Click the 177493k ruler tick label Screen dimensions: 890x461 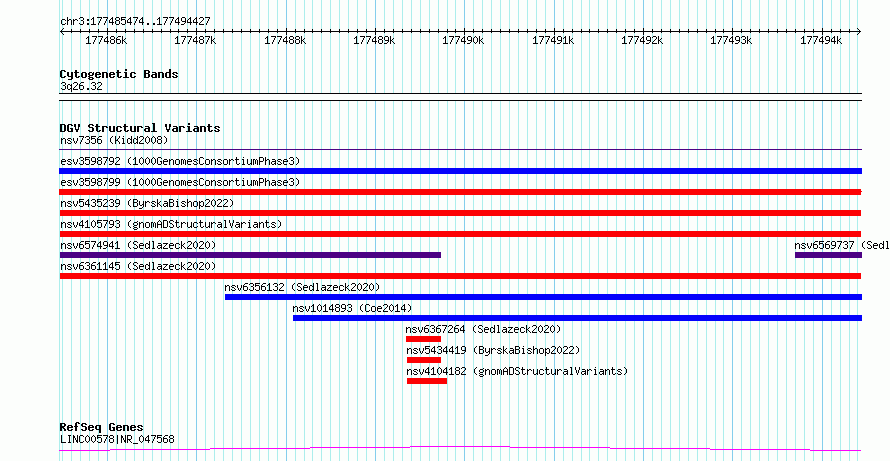pyautogui.click(x=732, y=40)
